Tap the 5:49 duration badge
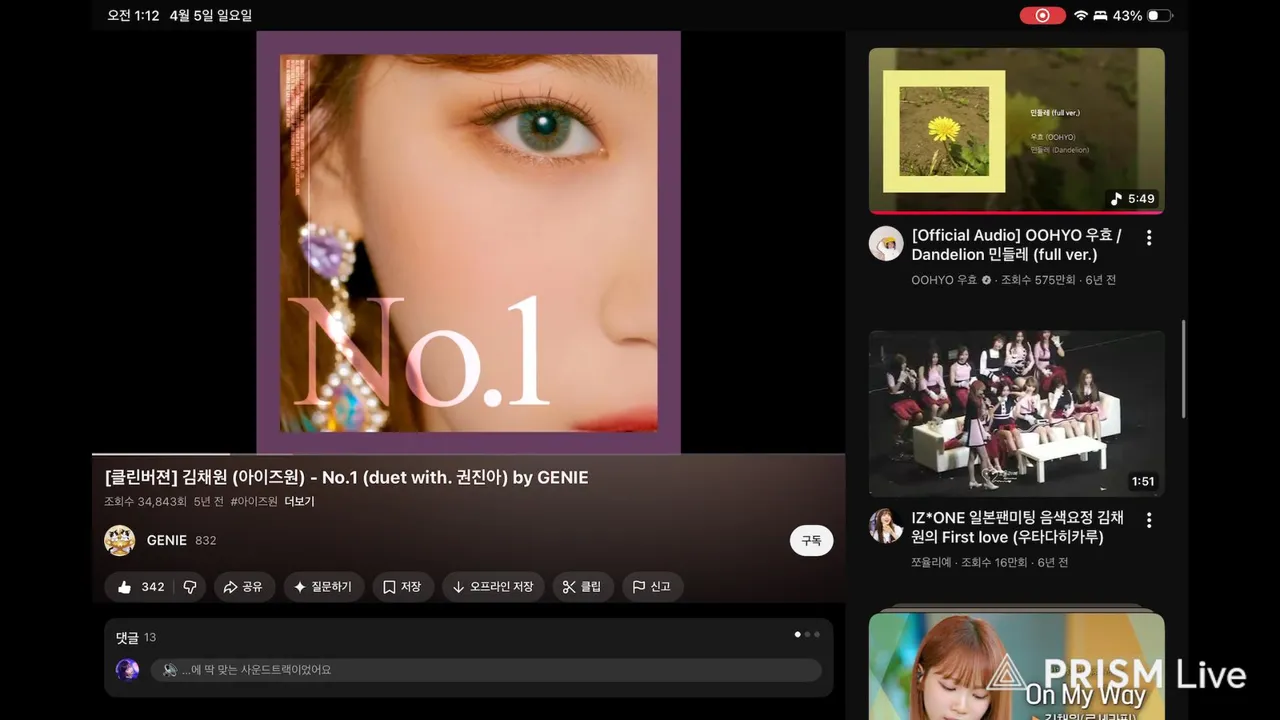This screenshot has width=1280, height=720. (x=1133, y=199)
